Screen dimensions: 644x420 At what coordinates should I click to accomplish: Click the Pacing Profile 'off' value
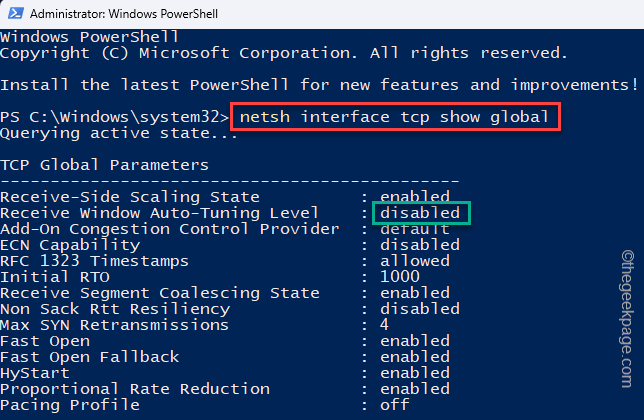tap(395, 405)
